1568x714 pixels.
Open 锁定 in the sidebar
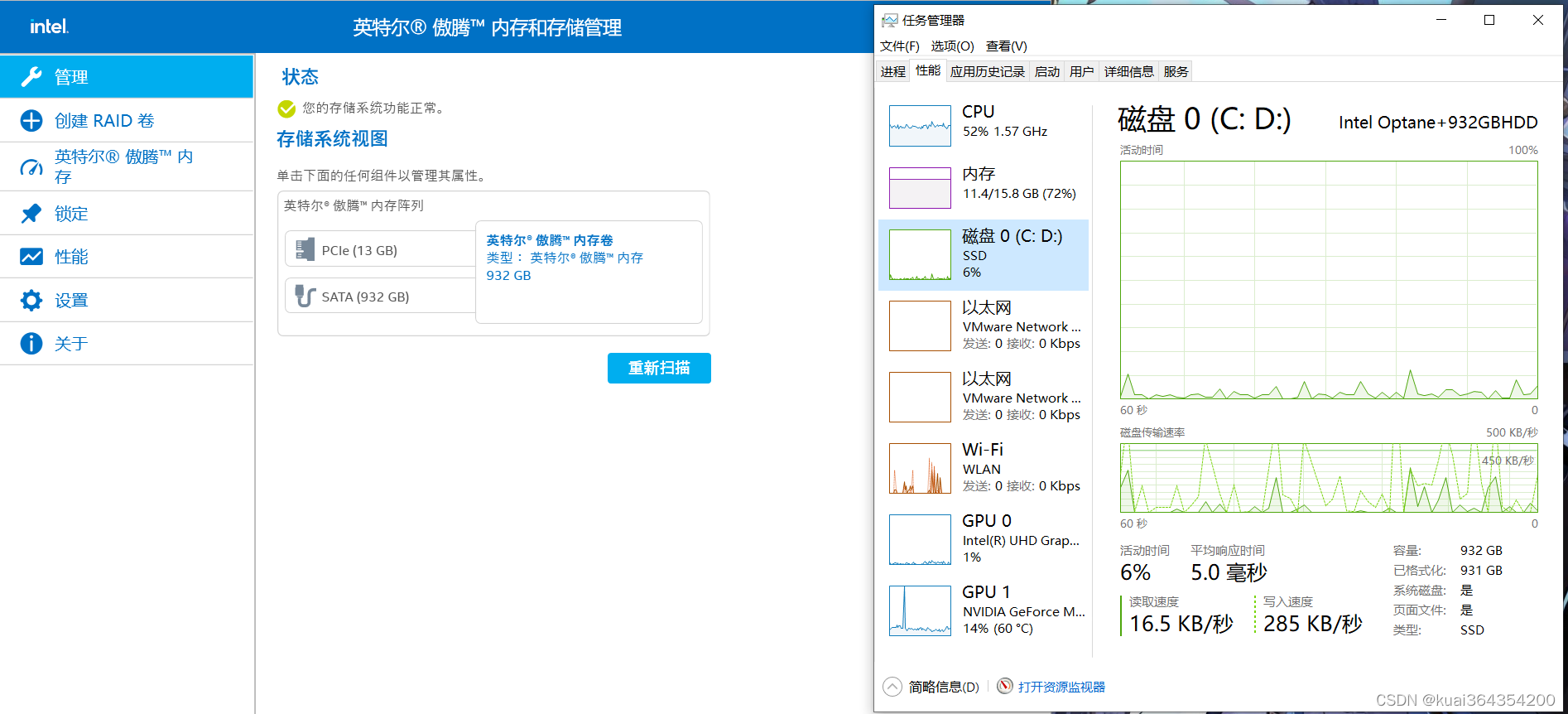coord(127,214)
